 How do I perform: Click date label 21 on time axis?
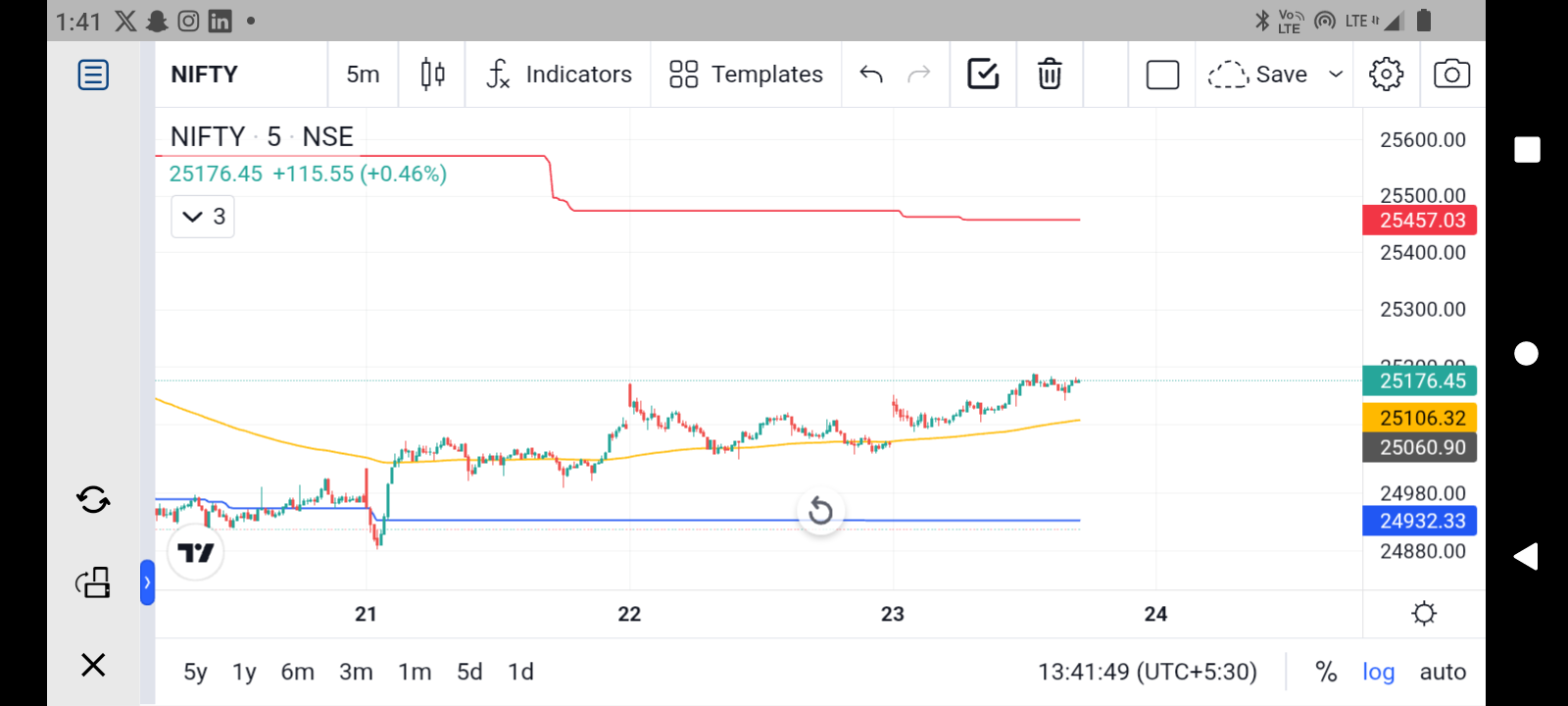point(366,614)
